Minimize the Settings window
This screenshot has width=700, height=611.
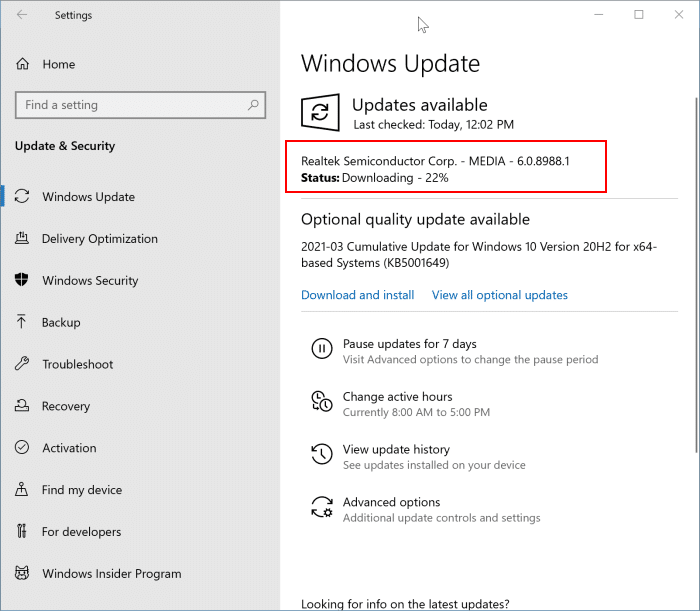pos(599,15)
